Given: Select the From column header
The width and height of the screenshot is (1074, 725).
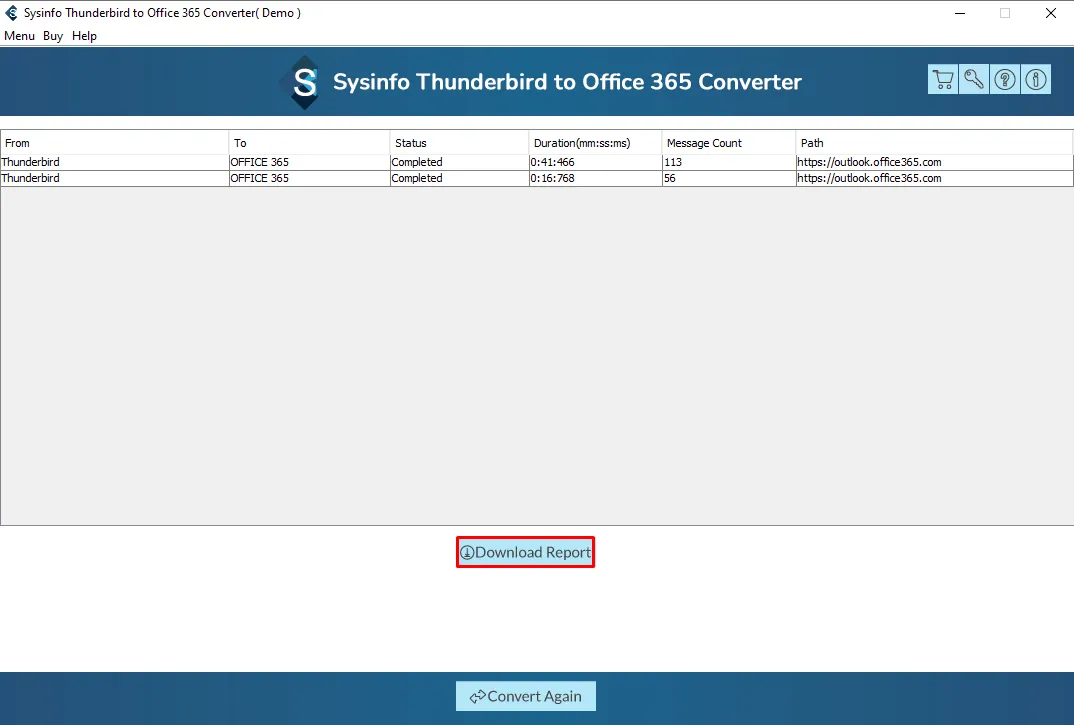Looking at the screenshot, I should [x=114, y=143].
